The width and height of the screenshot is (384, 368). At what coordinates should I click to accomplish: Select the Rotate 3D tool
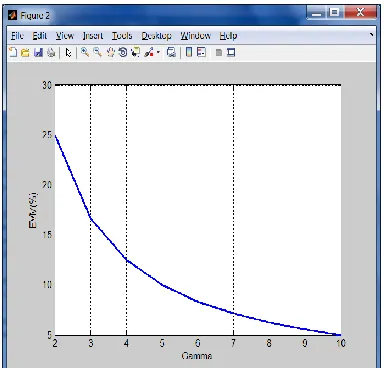(123, 52)
